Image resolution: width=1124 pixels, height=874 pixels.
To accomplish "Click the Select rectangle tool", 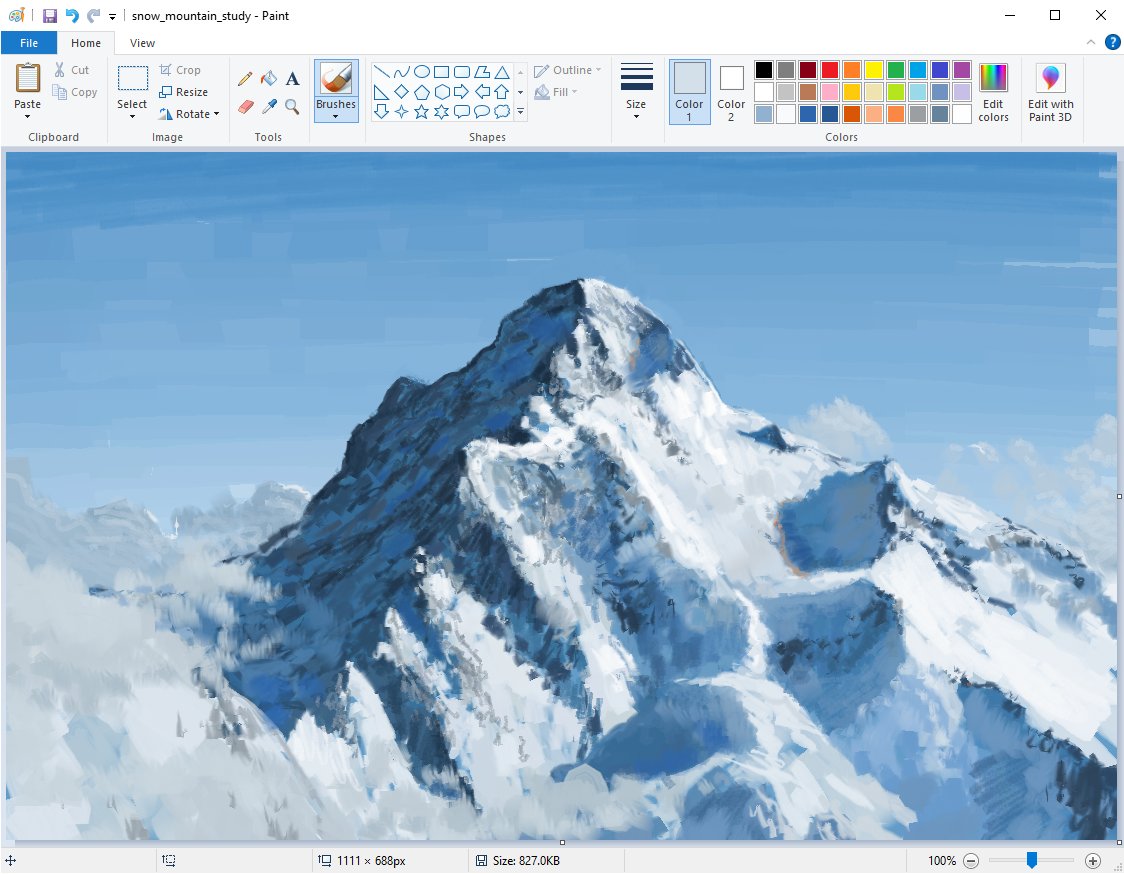I will point(133,78).
